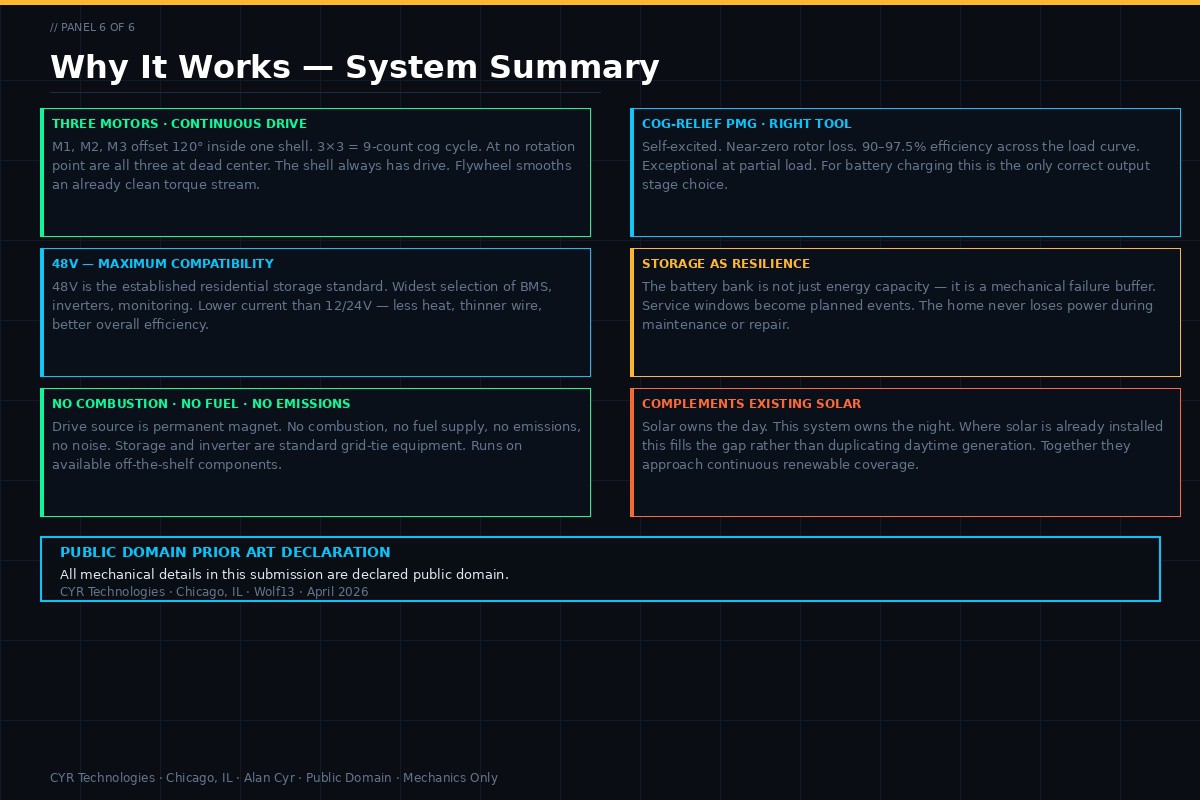Screen dimensions: 1200x800
Task: Click the orange accent bar on Storage card
Action: coord(632,312)
